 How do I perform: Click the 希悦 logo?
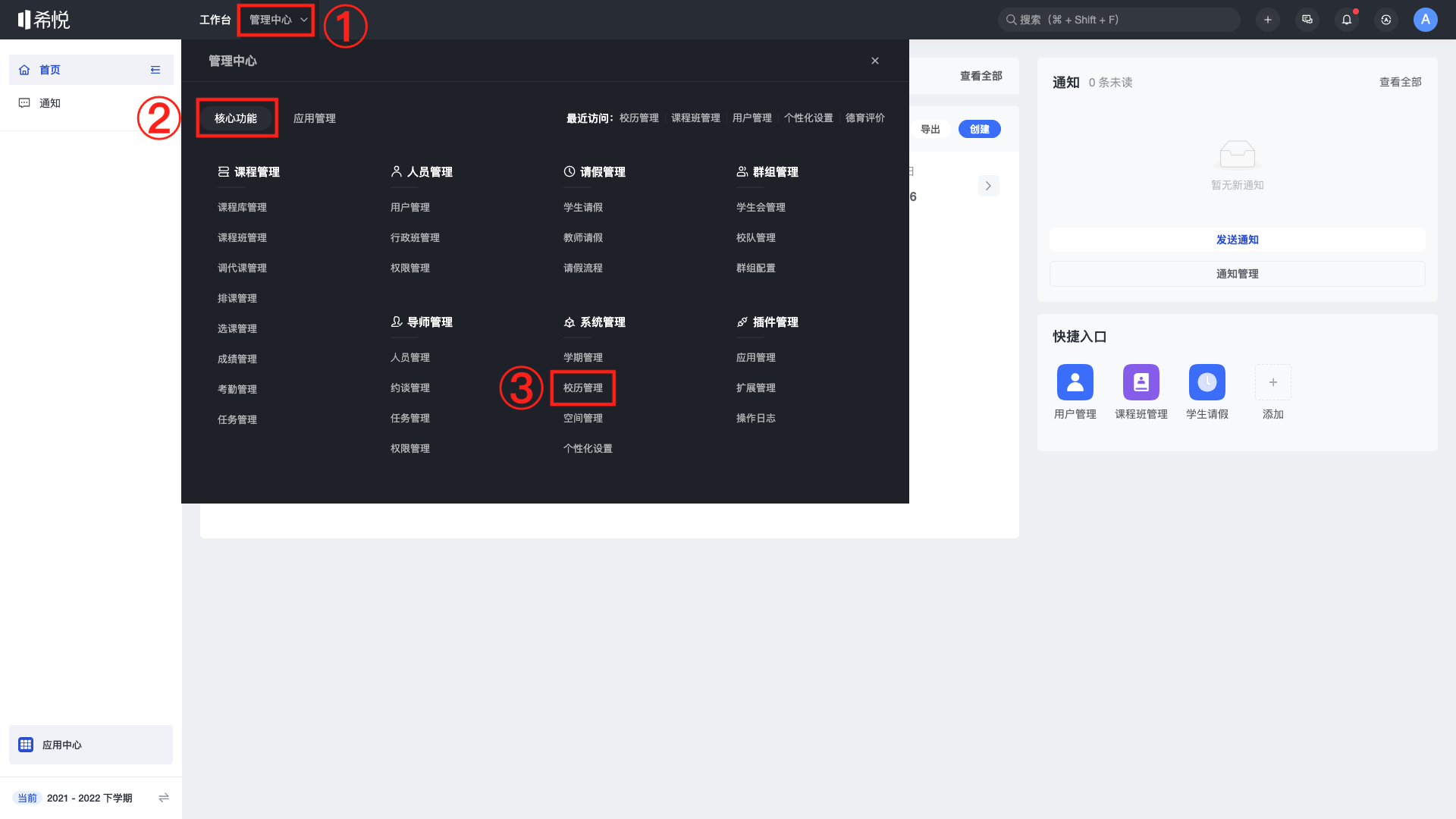click(x=44, y=20)
